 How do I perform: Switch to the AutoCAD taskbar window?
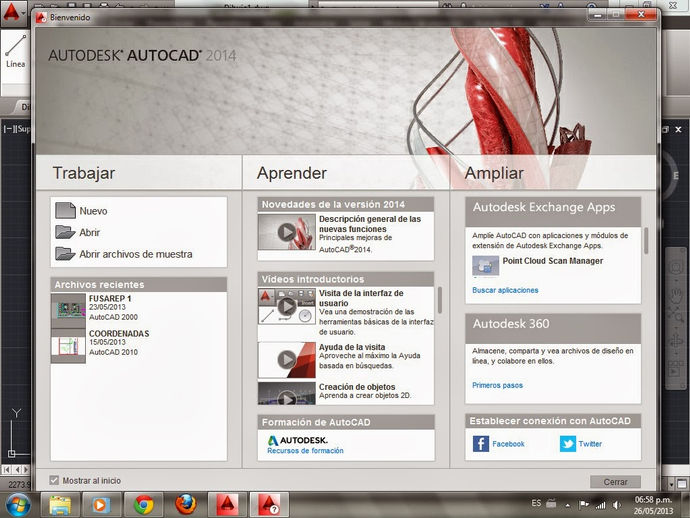point(227,504)
